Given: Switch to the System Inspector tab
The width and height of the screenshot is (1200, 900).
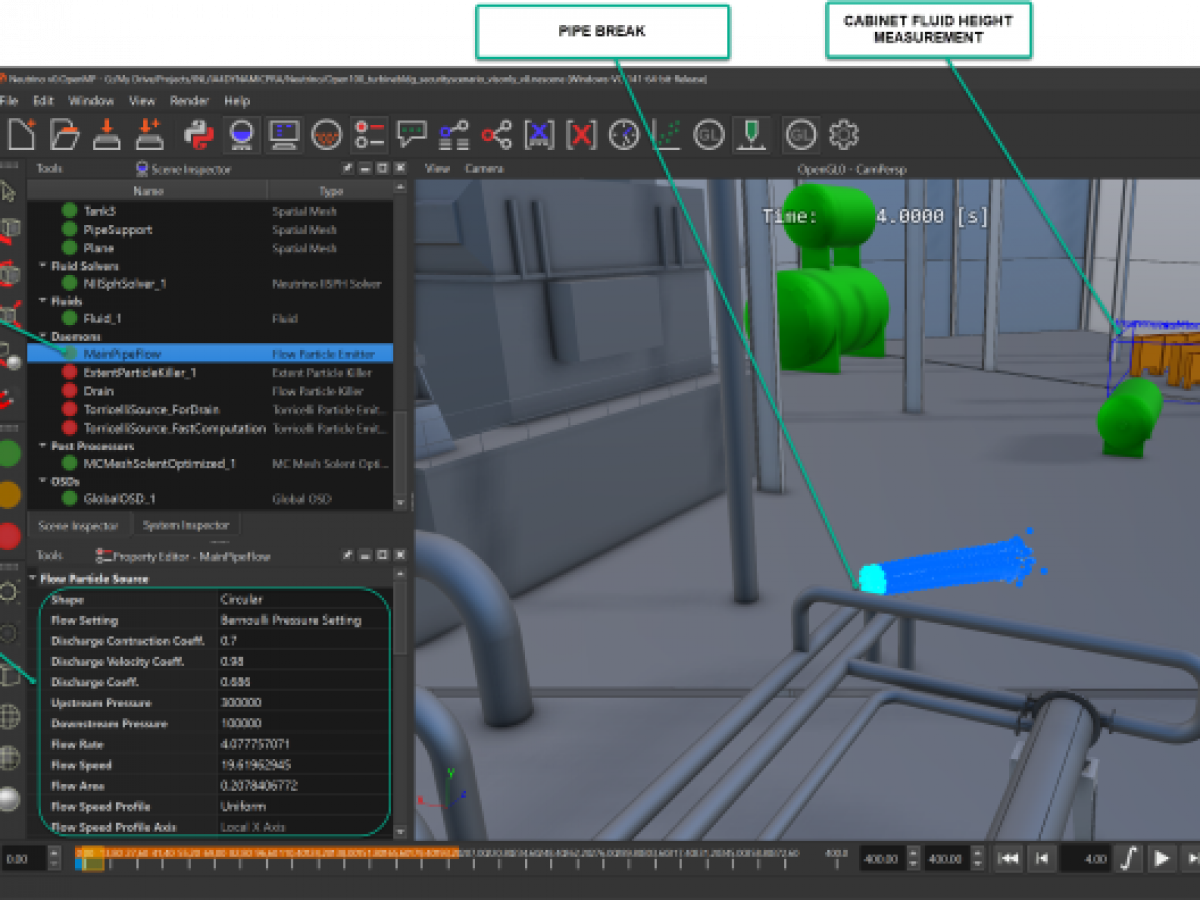Looking at the screenshot, I should click(185, 525).
